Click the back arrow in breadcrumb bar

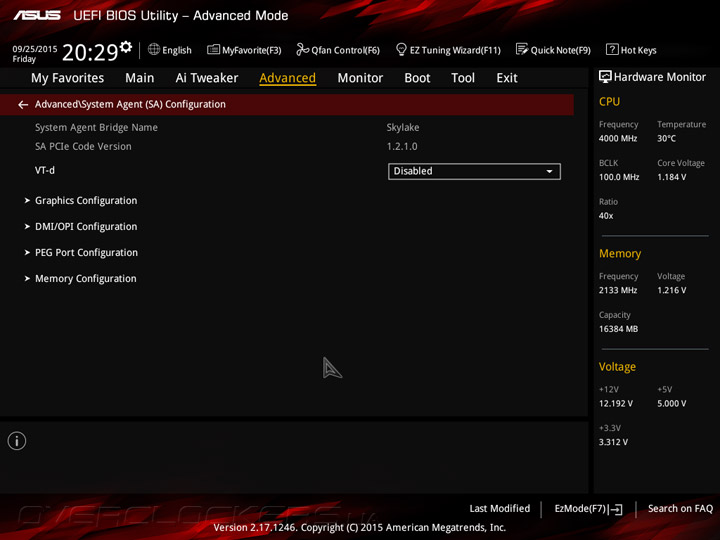coord(23,105)
